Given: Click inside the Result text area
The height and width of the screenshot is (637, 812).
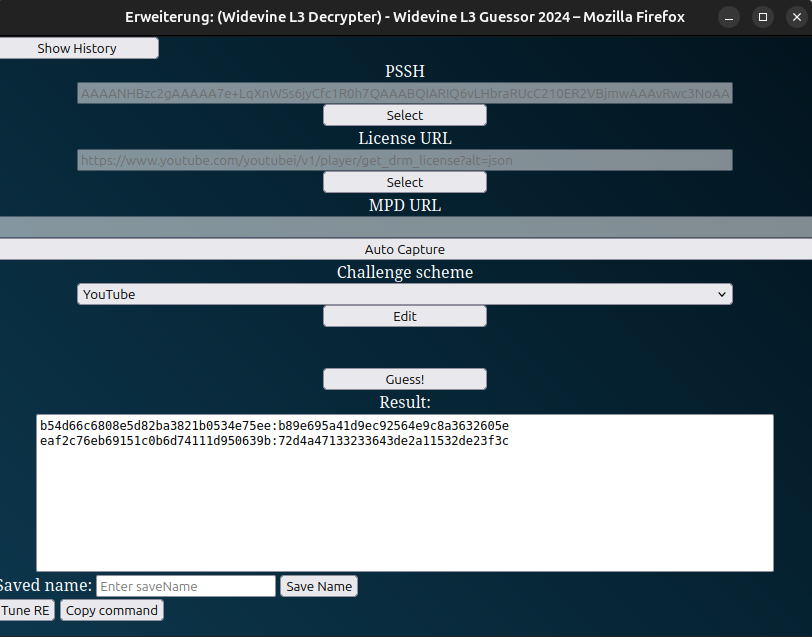Looking at the screenshot, I should [x=405, y=493].
